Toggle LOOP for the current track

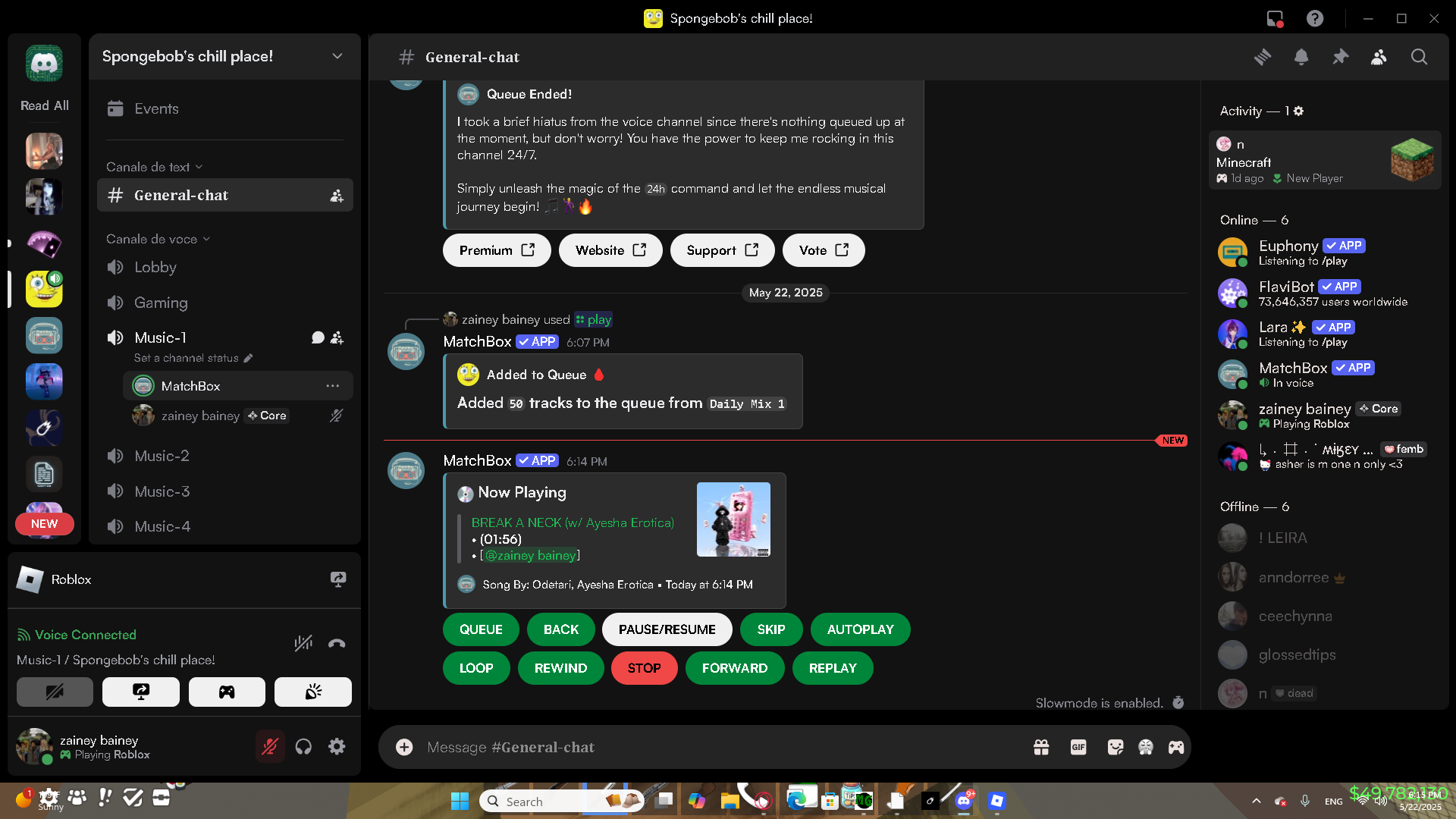click(x=476, y=668)
